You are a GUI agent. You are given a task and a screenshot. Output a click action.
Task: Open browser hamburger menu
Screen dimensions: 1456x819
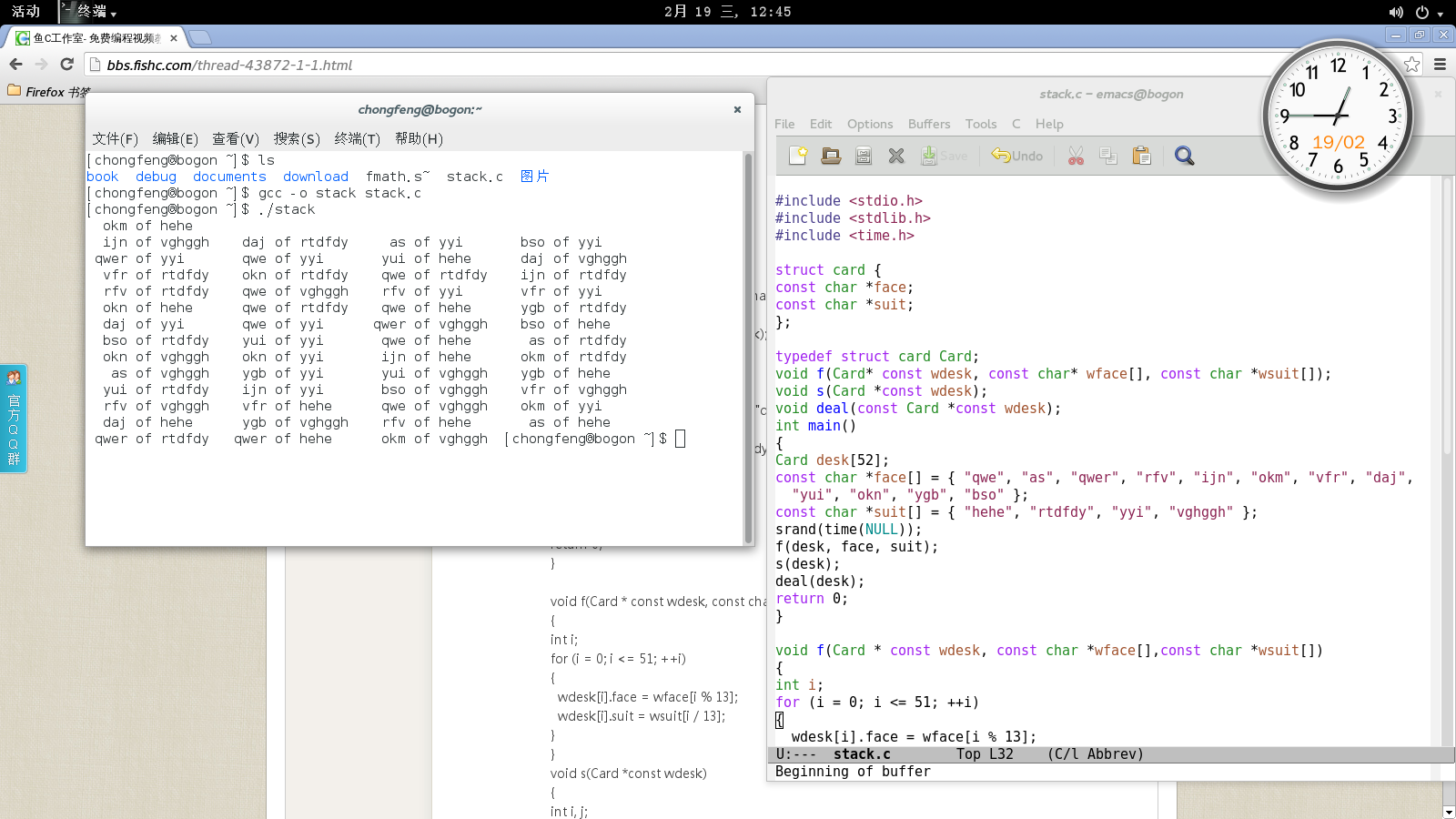[x=1440, y=64]
